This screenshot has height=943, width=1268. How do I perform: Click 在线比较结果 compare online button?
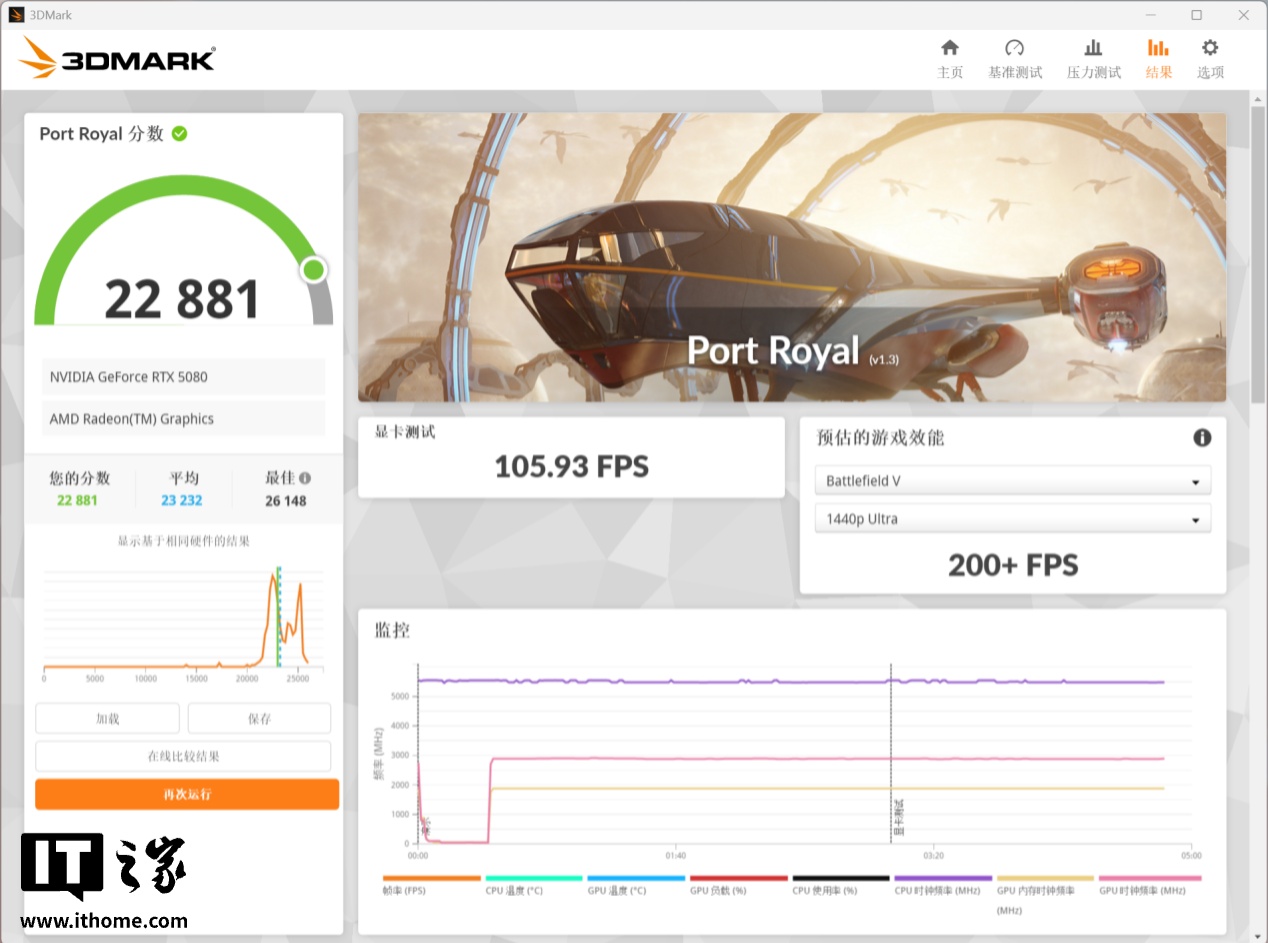[183, 756]
